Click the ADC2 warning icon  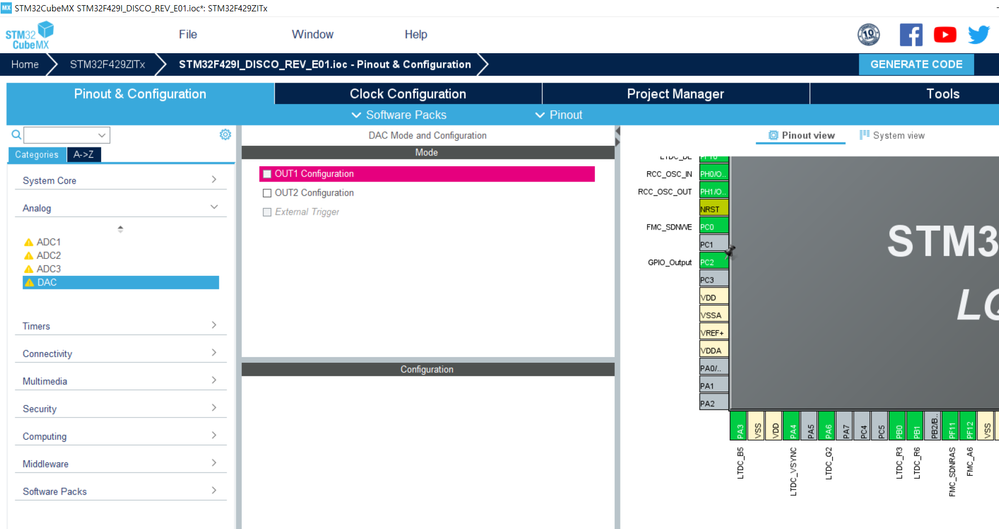pos(29,256)
